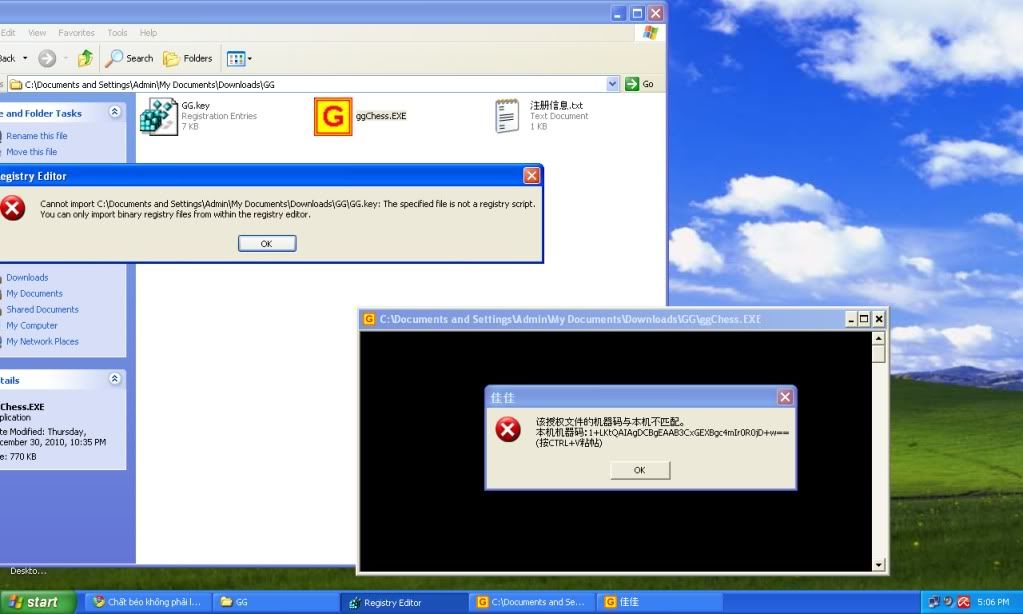This screenshot has height=614, width=1023.
Task: Switch to the 佳佳 taskbar item
Action: coord(659,602)
